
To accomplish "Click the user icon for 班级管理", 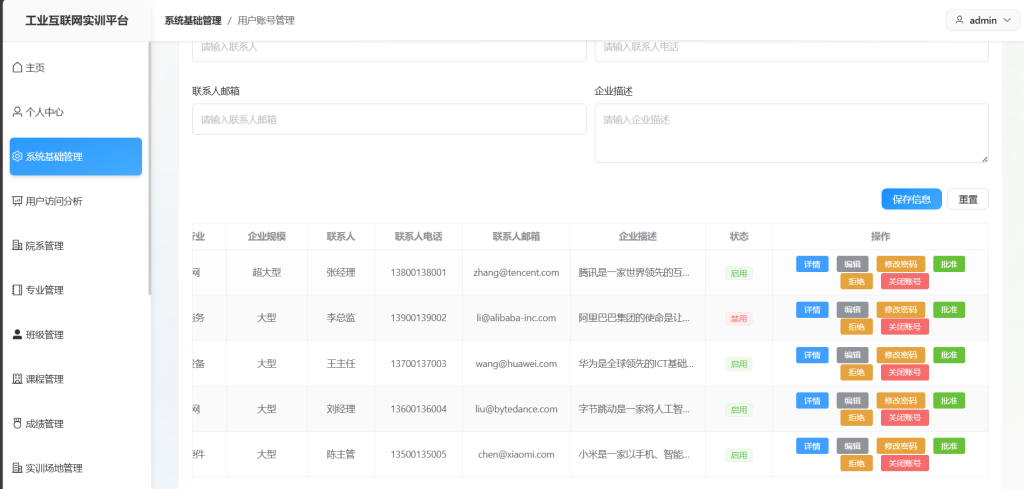I will click(x=17, y=335).
